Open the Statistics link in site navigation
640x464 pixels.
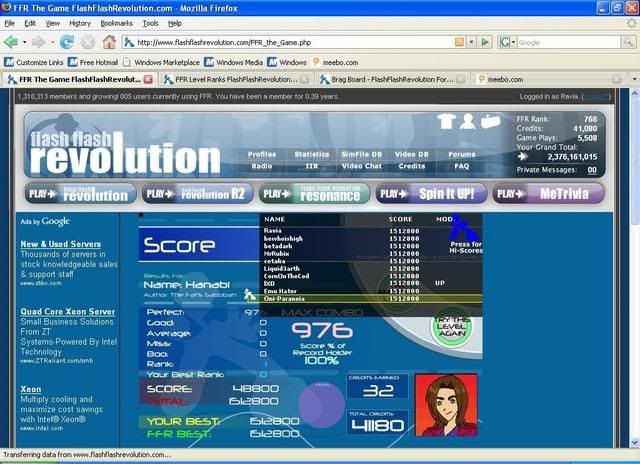[312, 154]
